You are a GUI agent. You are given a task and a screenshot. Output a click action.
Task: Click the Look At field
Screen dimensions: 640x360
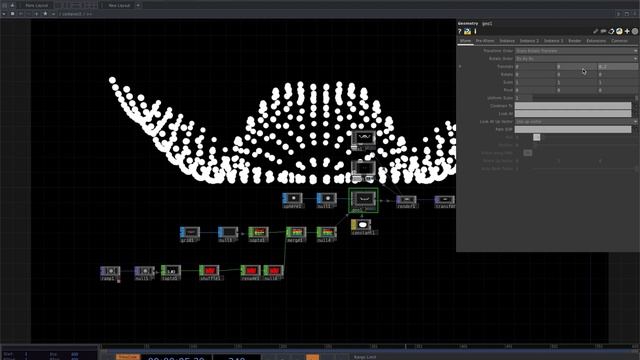[573, 113]
